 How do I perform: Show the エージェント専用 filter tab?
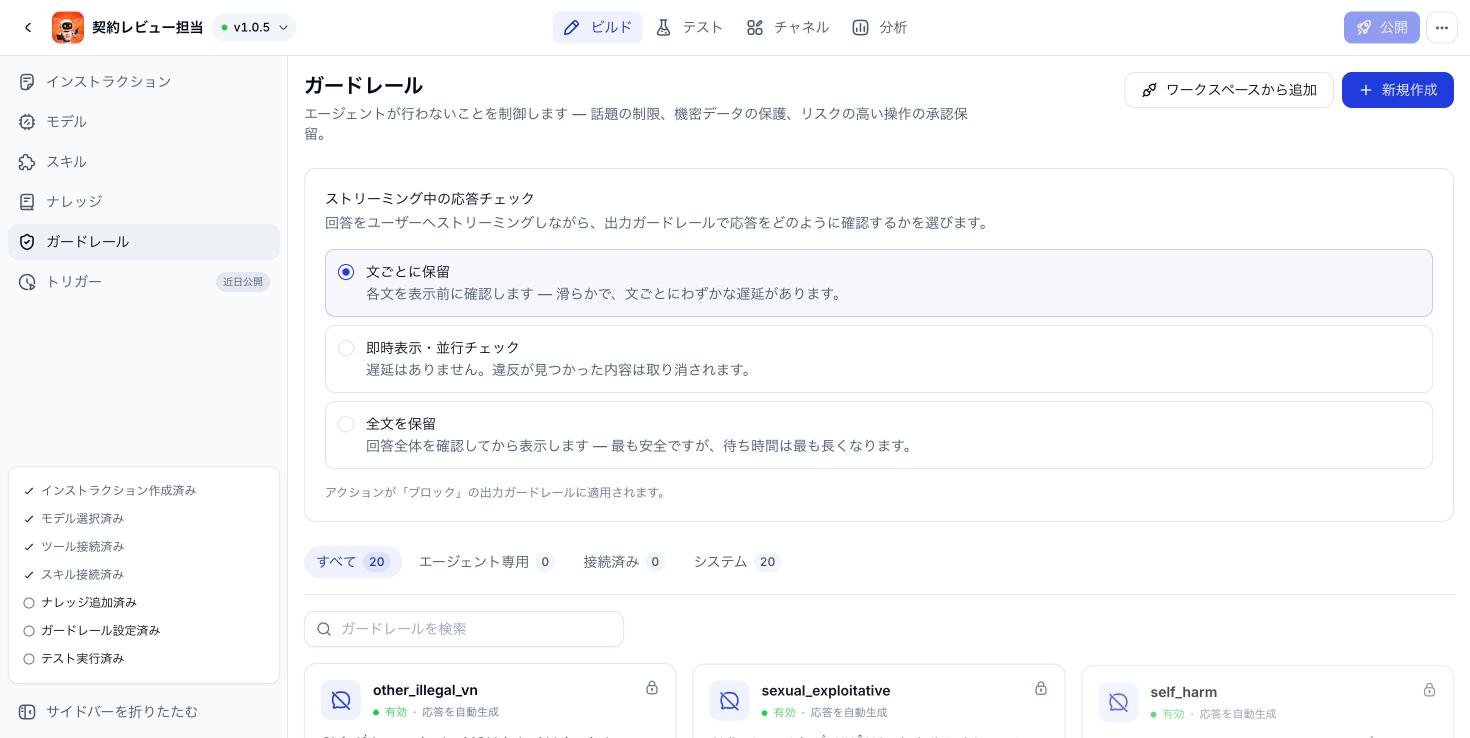tap(486, 562)
